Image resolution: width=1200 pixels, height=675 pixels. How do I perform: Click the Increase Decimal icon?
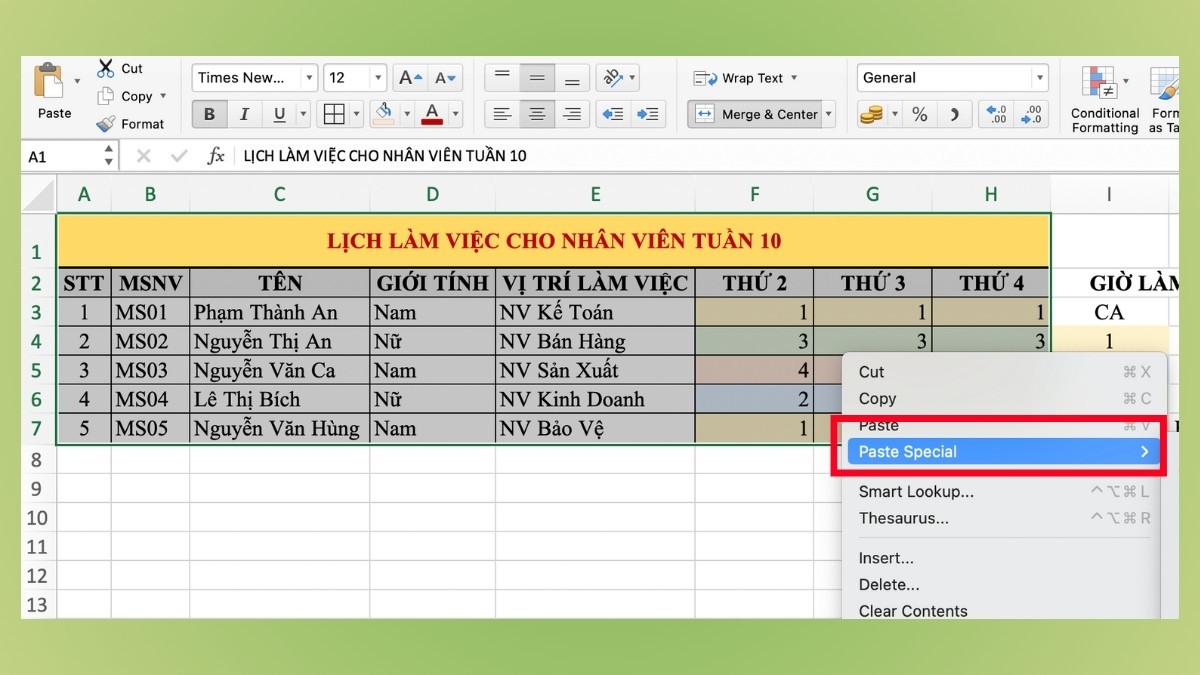(x=994, y=113)
